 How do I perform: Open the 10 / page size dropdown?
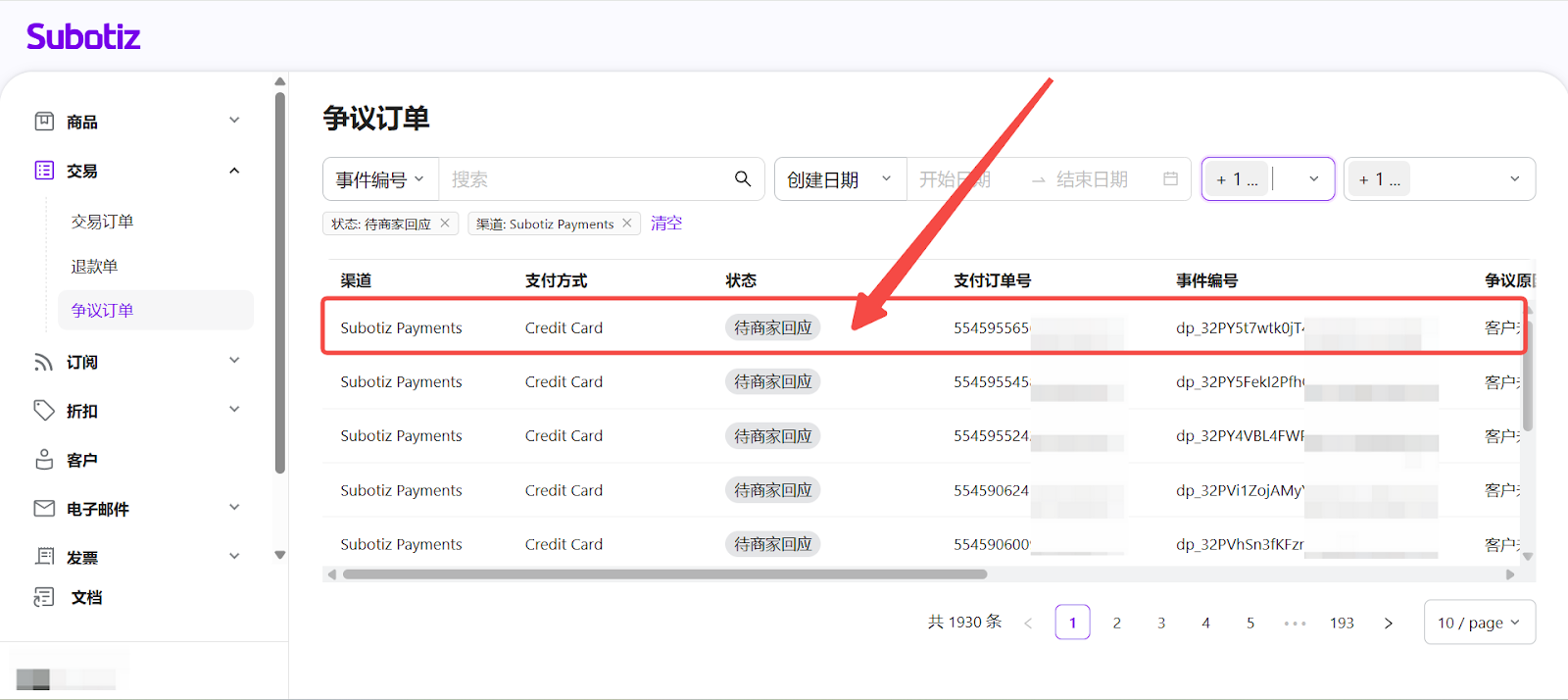click(1478, 623)
